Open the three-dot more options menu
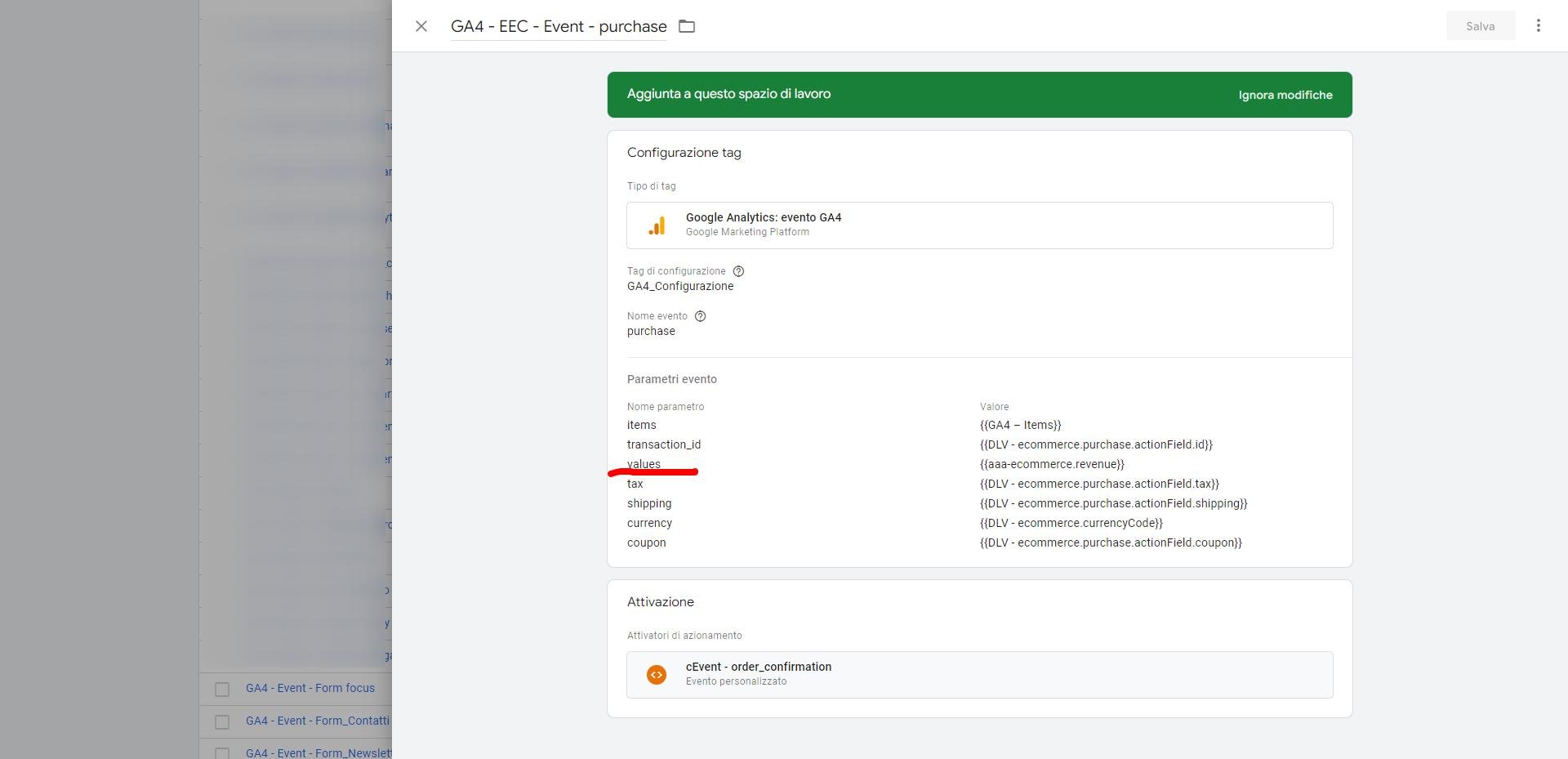Viewport: 1568px width, 759px height. point(1538,26)
